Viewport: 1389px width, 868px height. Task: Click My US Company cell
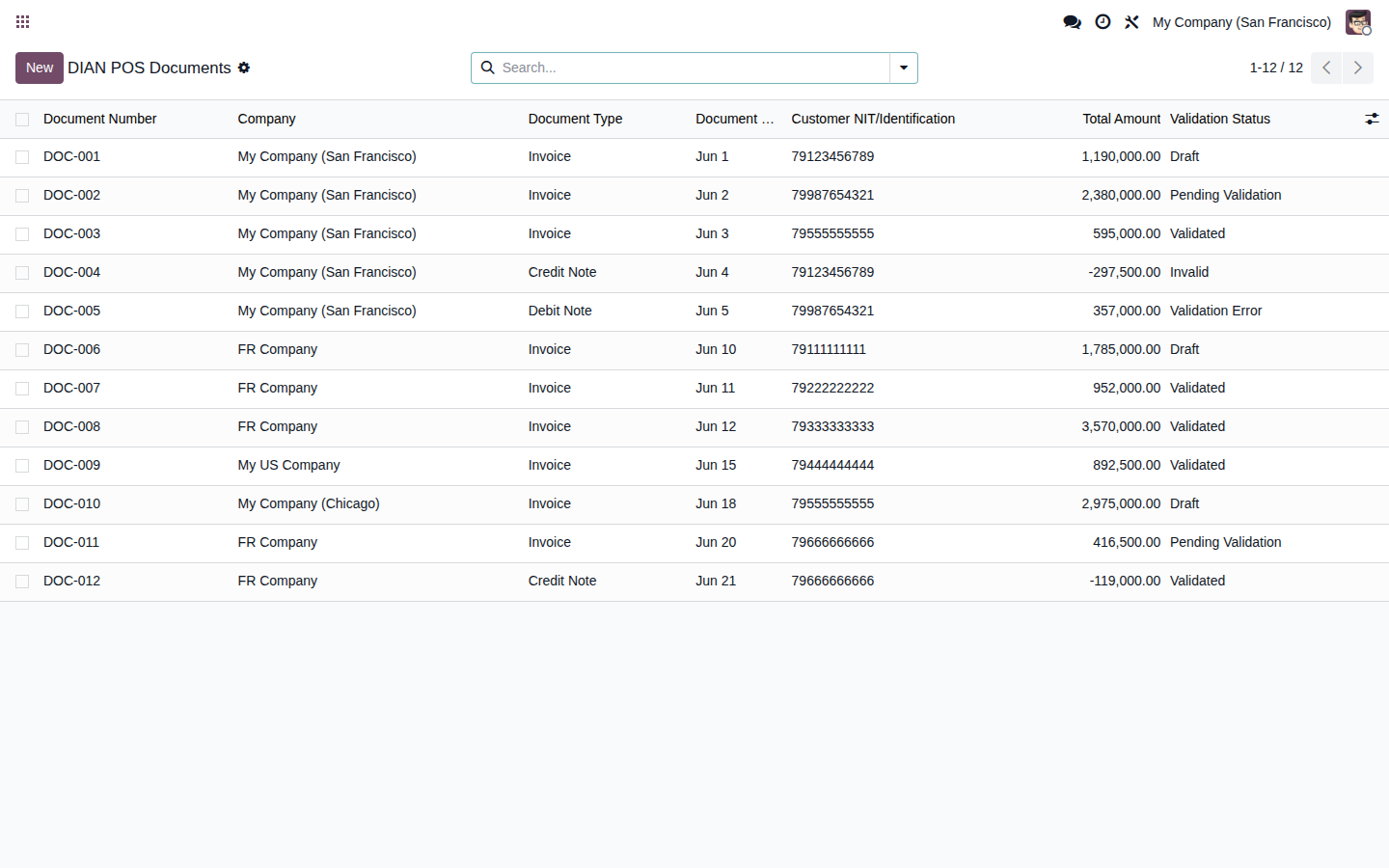(x=288, y=465)
